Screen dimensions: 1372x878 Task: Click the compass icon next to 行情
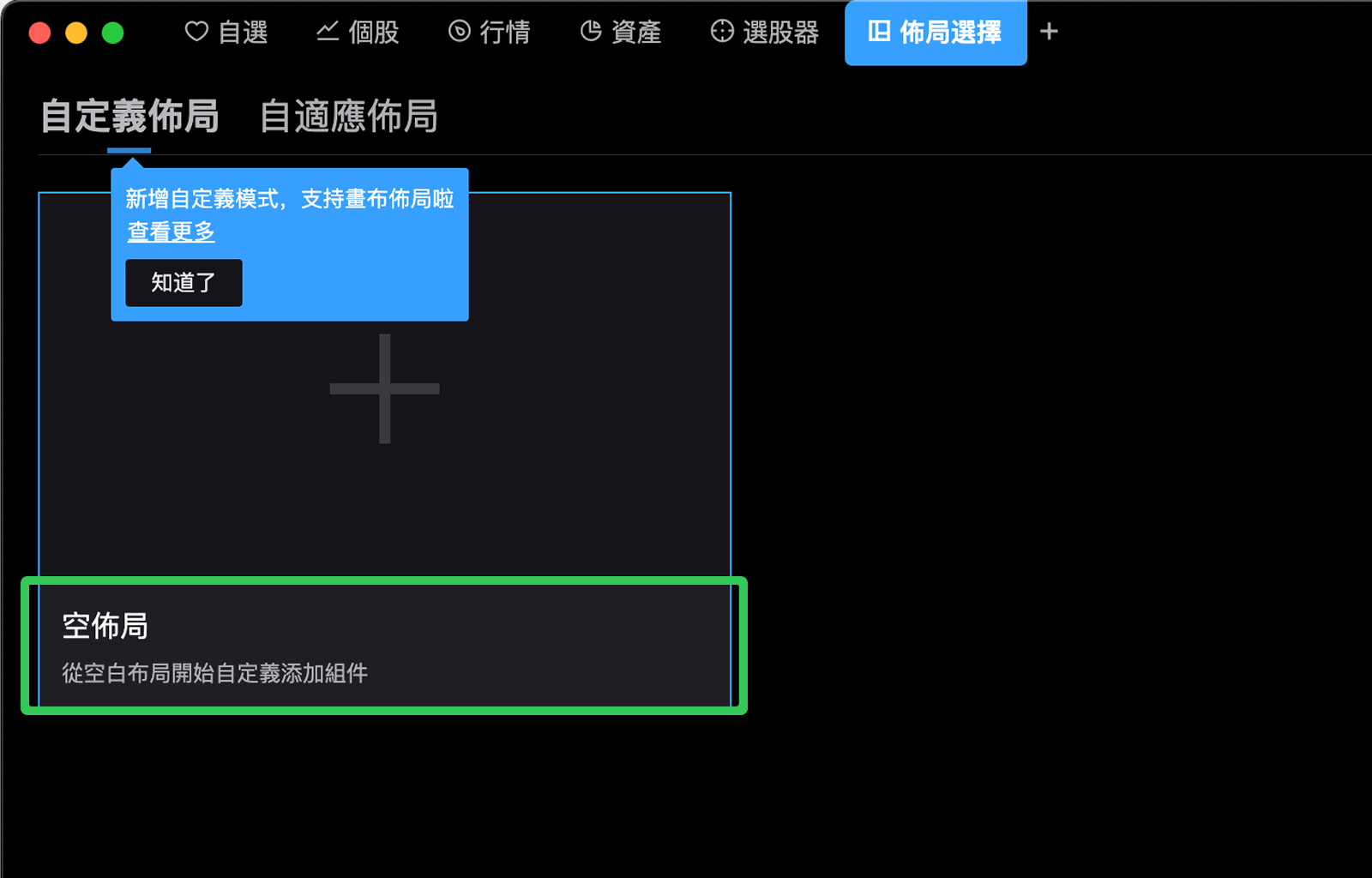point(460,32)
